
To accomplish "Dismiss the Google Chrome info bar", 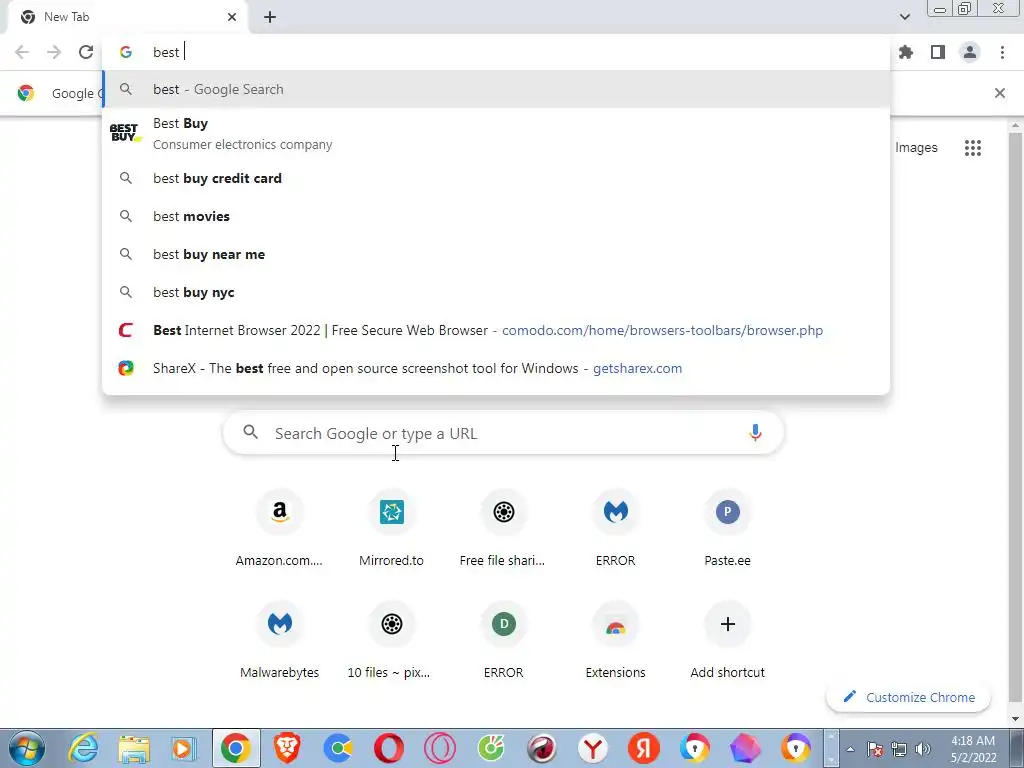I will [999, 93].
